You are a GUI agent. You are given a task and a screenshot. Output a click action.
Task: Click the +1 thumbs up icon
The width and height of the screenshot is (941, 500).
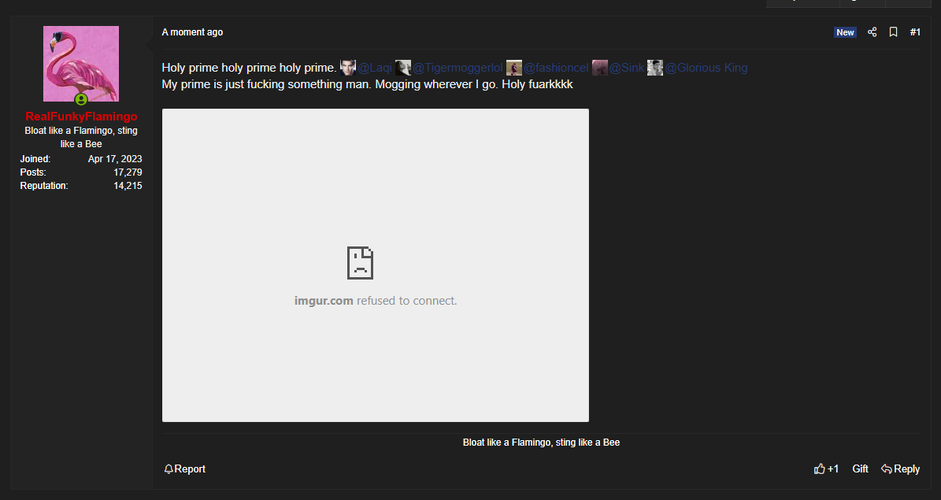click(x=820, y=469)
